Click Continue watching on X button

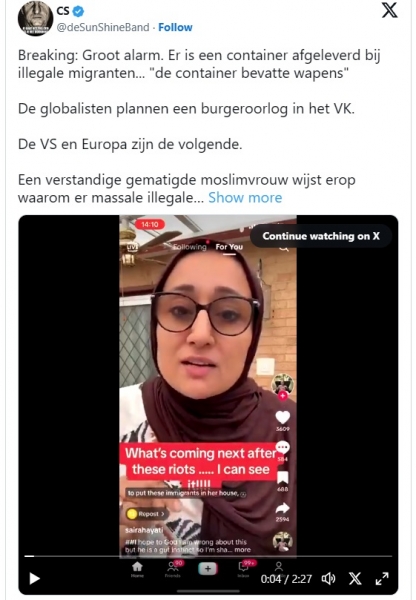point(321,236)
